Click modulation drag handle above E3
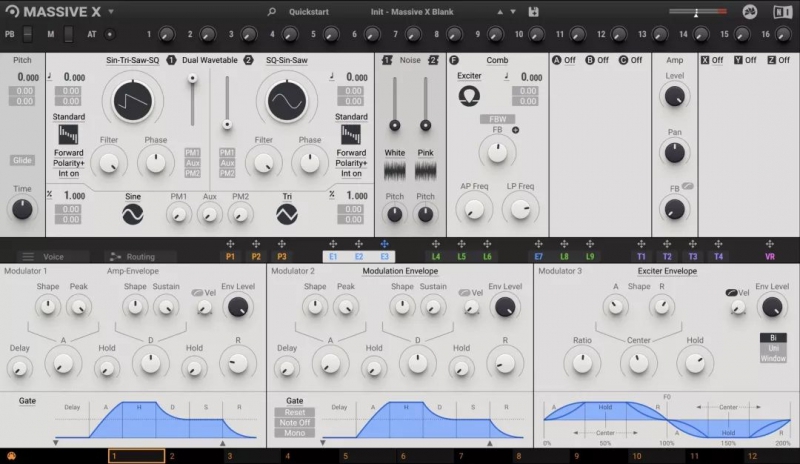This screenshot has height=464, width=800. tap(384, 244)
